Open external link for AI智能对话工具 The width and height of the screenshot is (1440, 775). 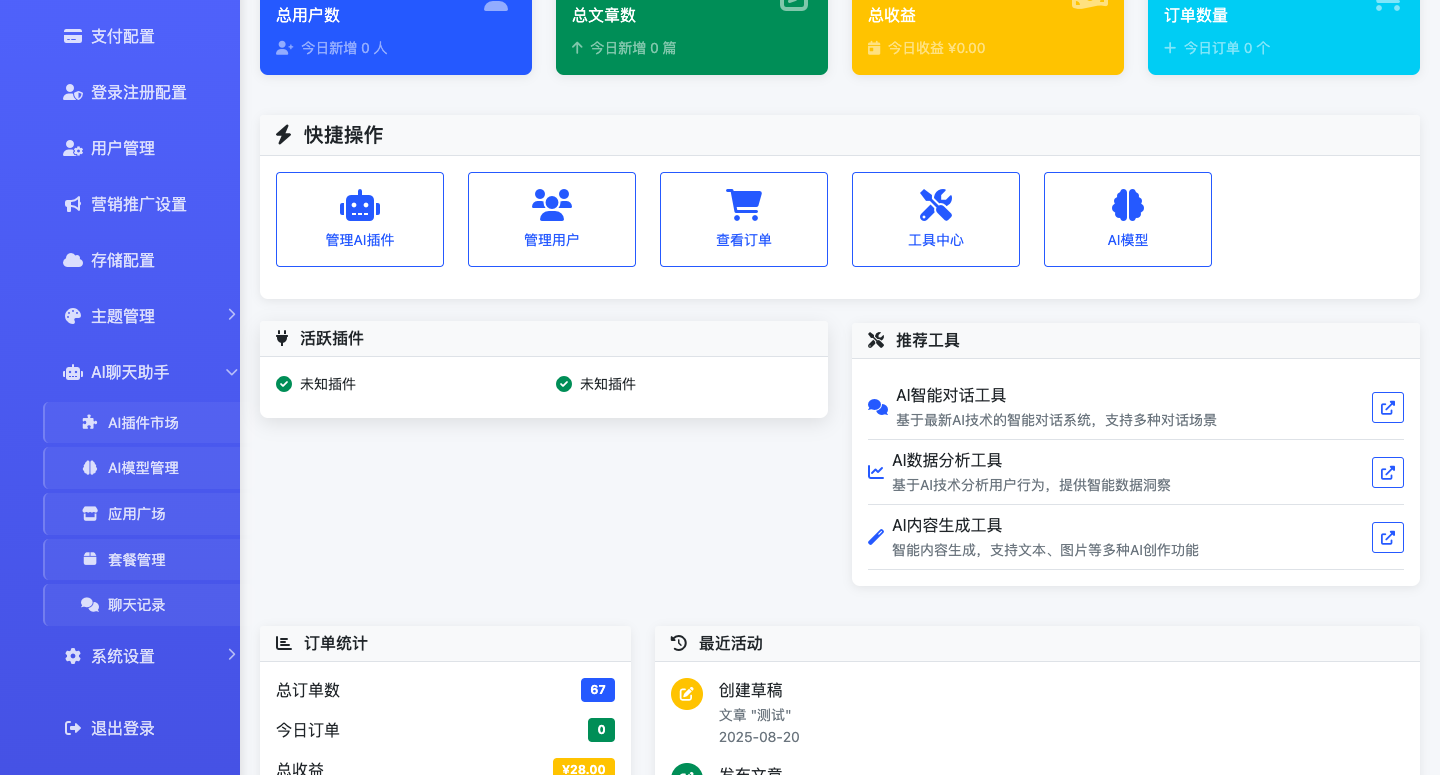(1388, 407)
